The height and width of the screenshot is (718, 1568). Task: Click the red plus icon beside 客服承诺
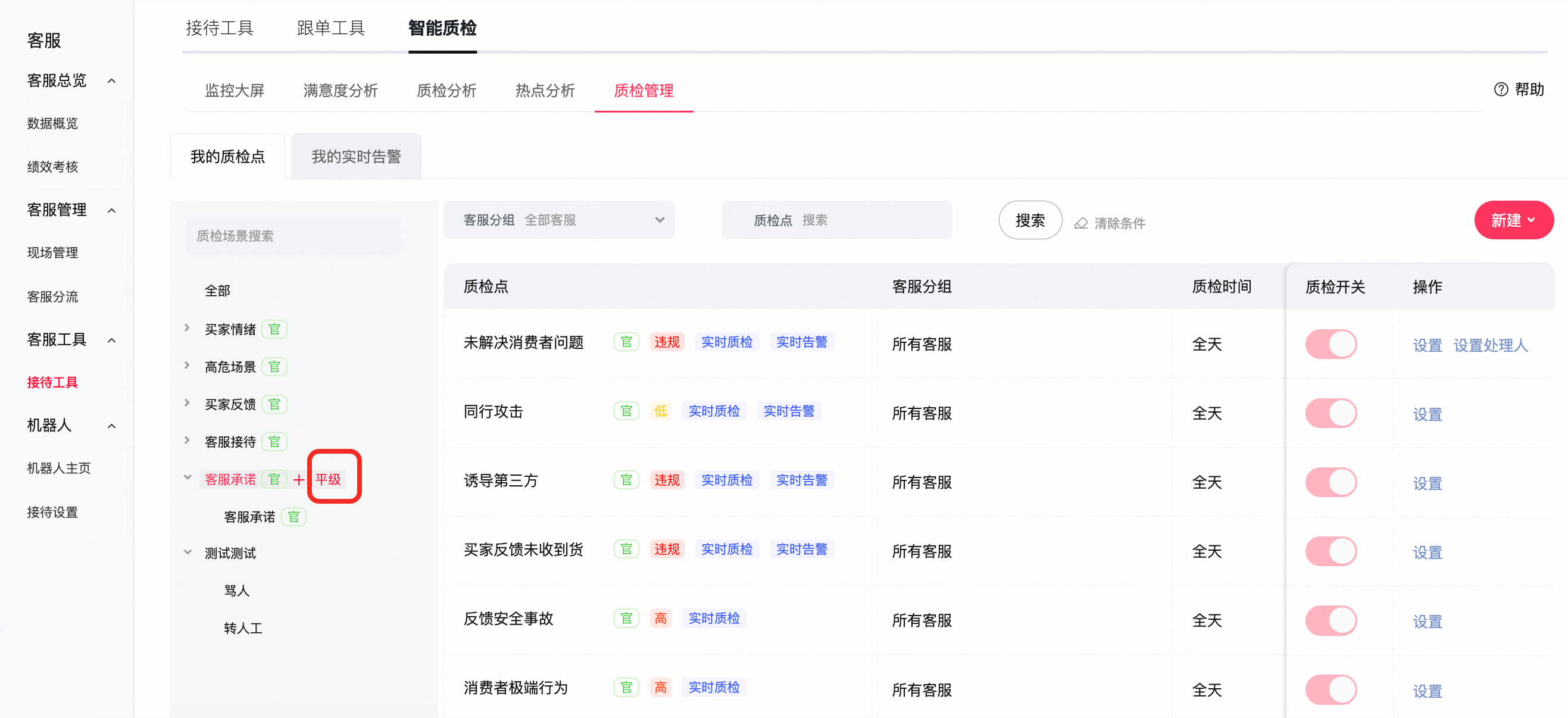click(298, 480)
